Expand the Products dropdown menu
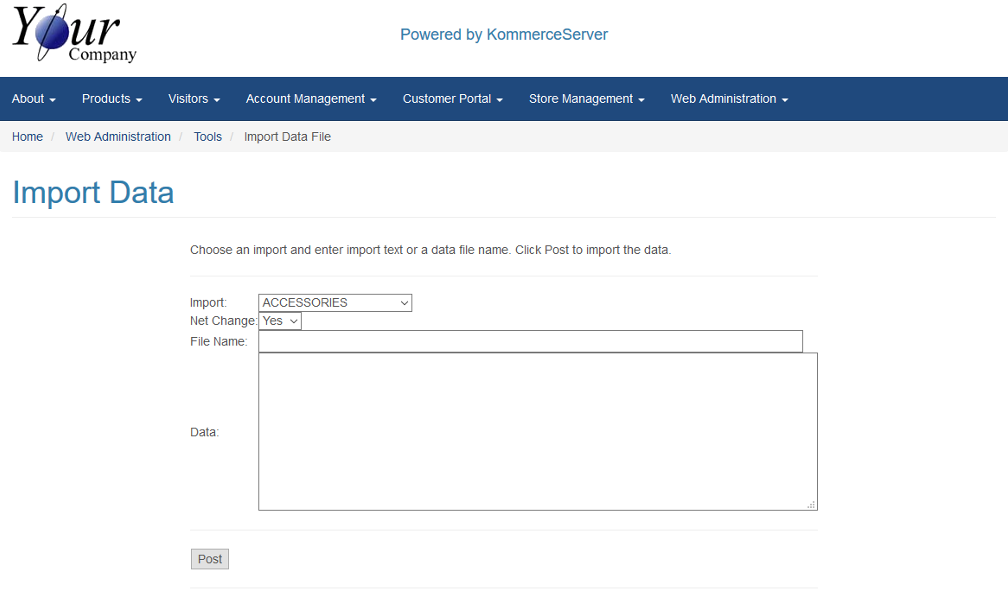Viewport: 1008px width, 610px height. [x=112, y=99]
